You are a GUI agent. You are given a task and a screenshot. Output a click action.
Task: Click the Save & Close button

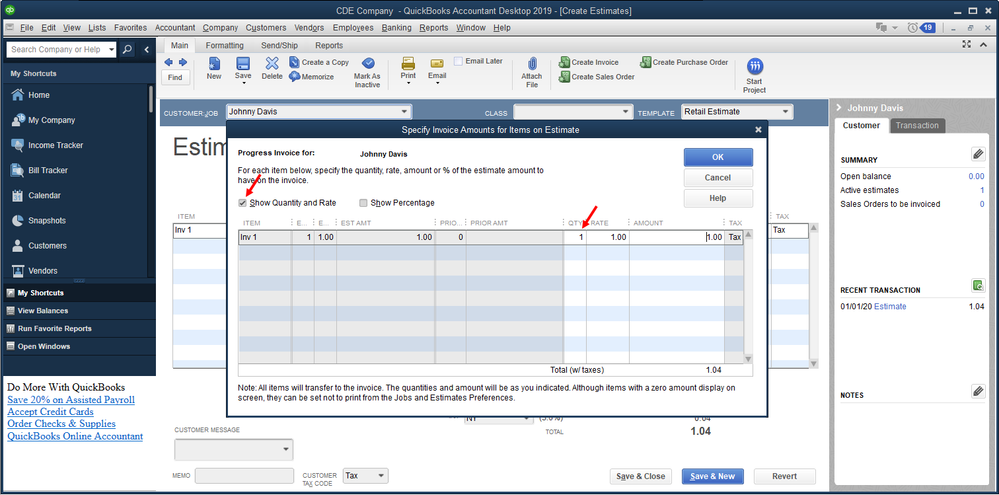[x=640, y=476]
